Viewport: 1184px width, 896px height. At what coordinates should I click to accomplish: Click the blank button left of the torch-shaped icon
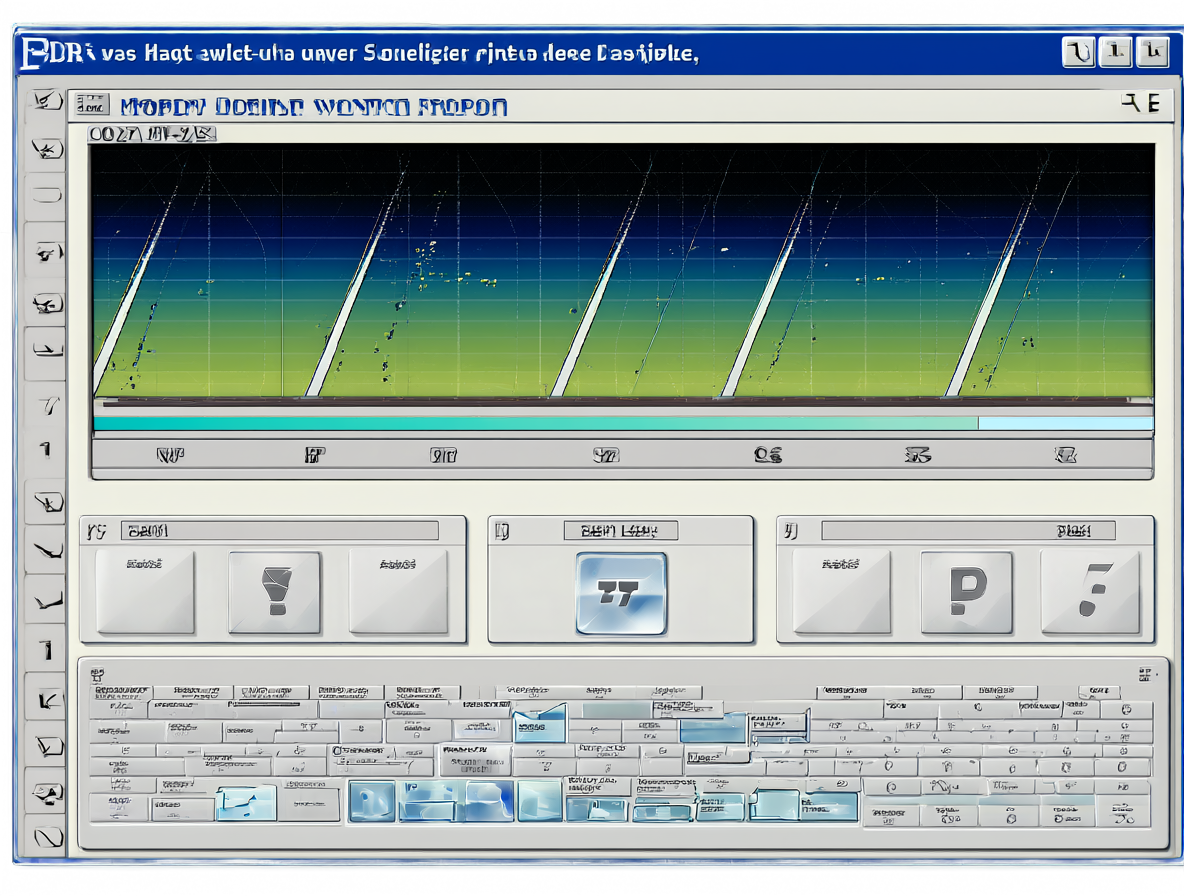(146, 592)
